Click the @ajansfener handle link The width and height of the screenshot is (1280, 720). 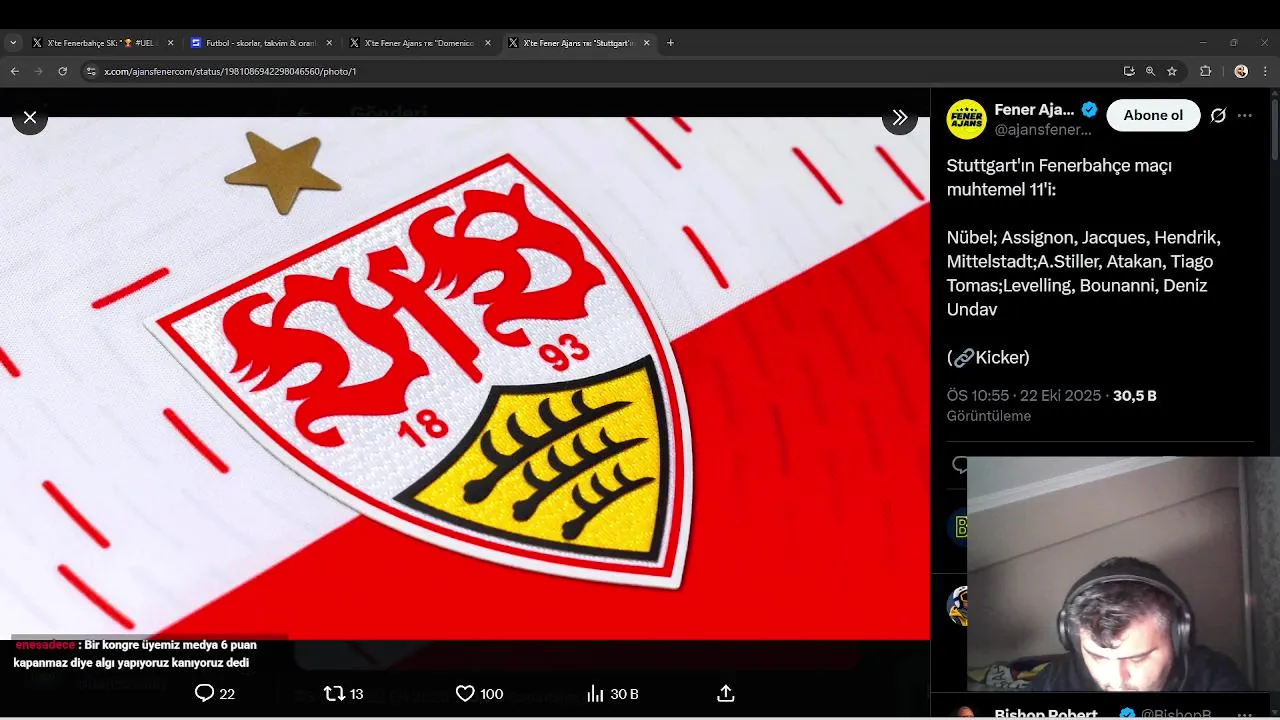pos(1043,130)
